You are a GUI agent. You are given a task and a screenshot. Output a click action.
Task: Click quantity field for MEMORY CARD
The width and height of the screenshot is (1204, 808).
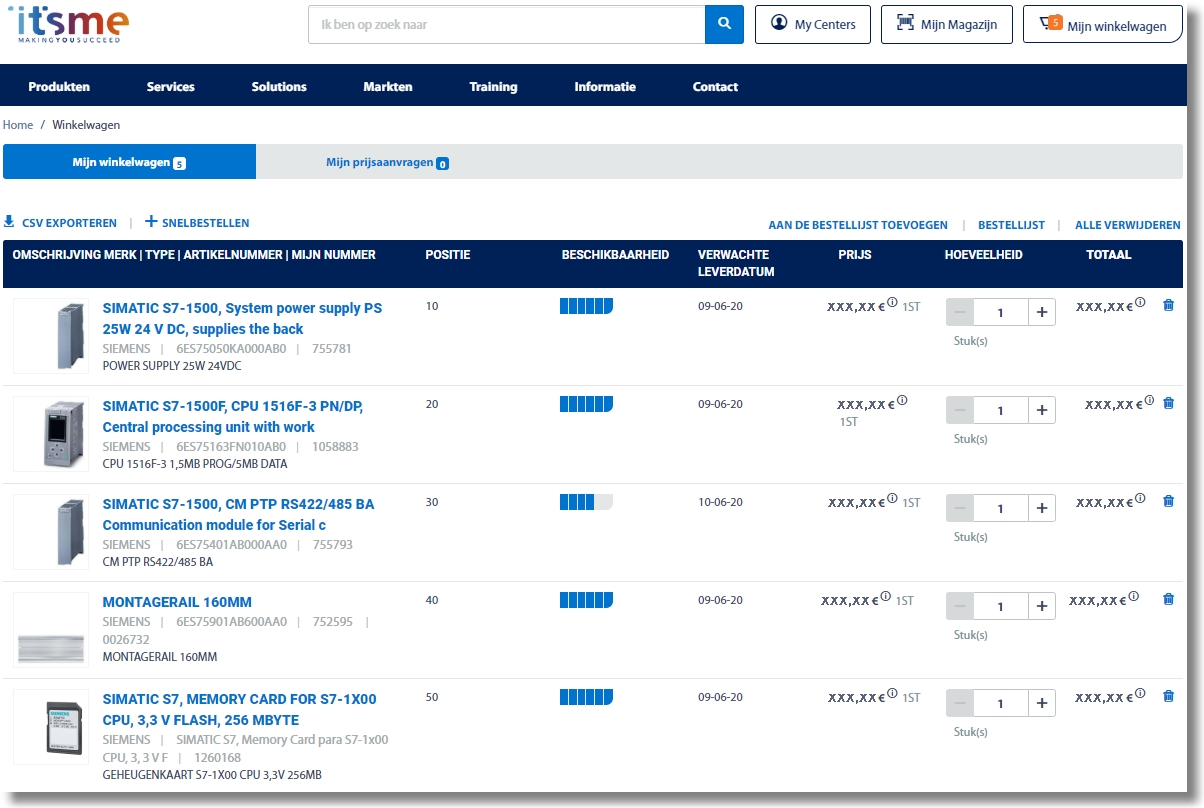pyautogui.click(x=1001, y=703)
